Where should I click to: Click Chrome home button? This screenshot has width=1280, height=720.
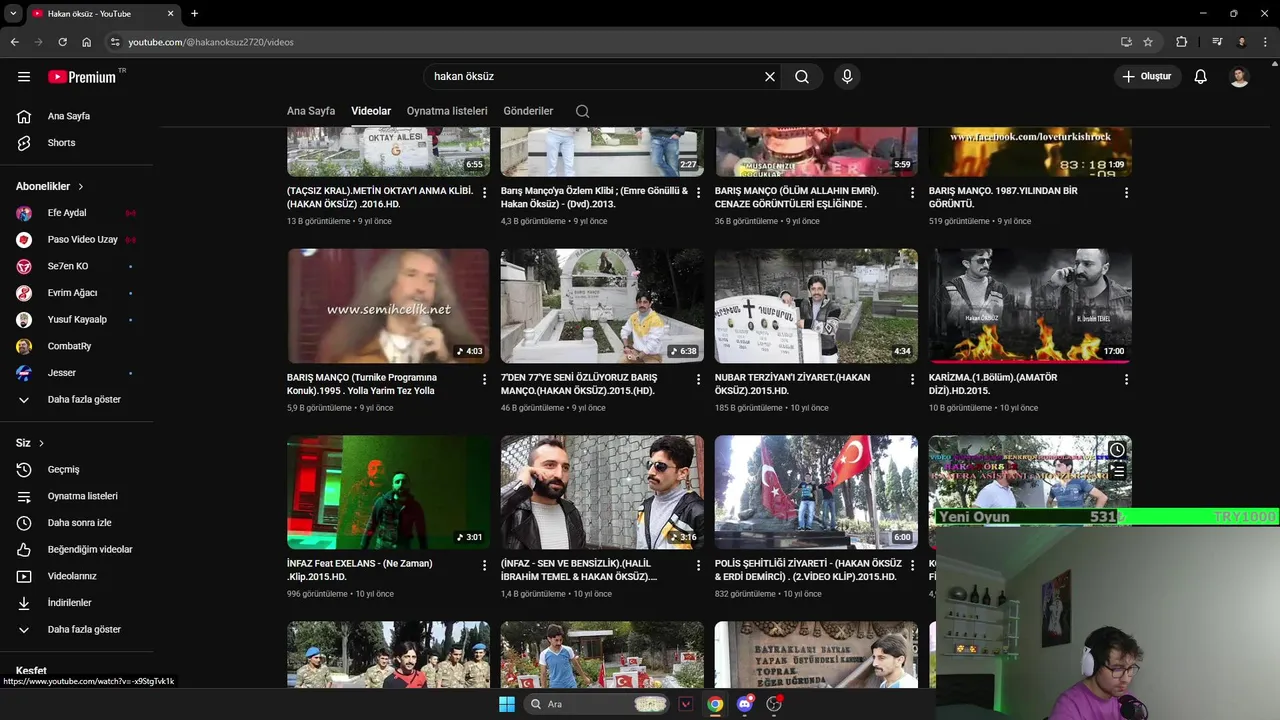(x=87, y=42)
